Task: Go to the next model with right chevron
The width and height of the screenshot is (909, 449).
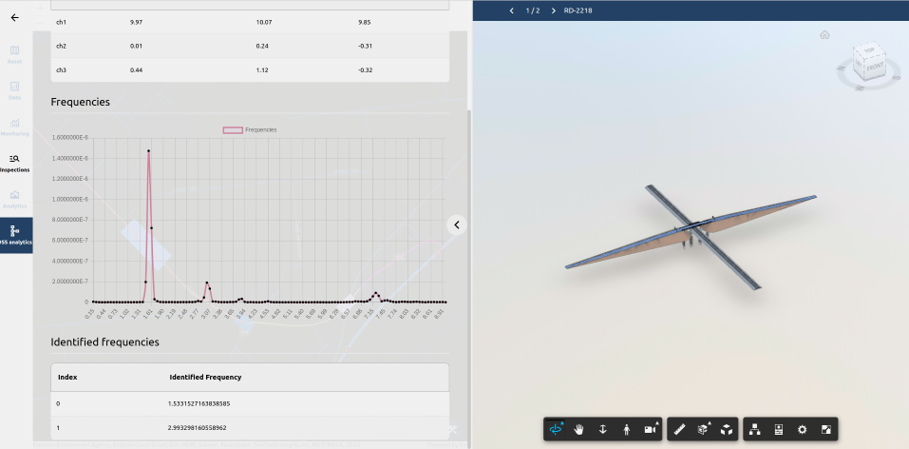Action: coord(553,11)
